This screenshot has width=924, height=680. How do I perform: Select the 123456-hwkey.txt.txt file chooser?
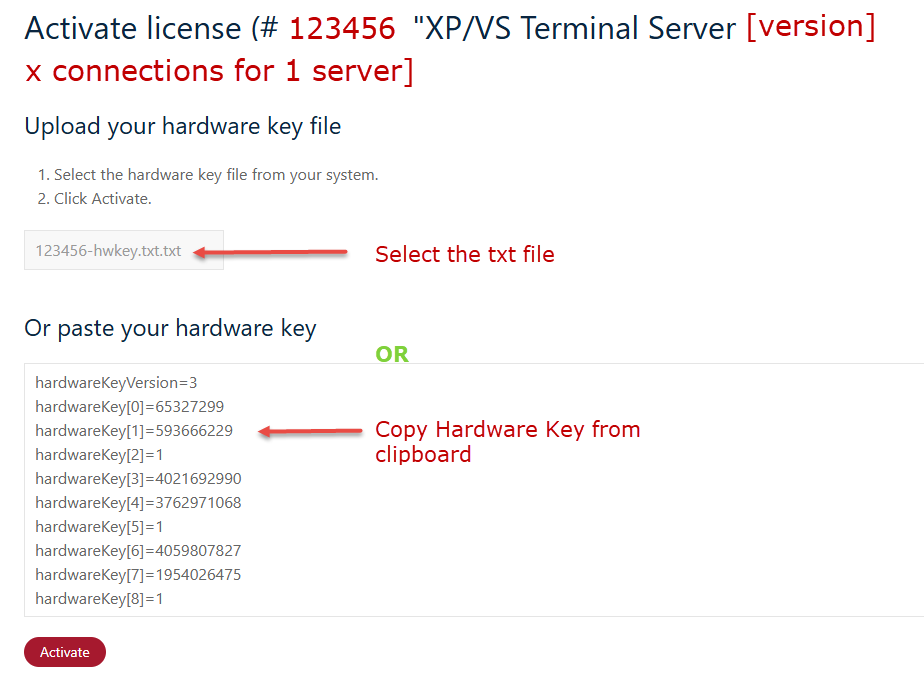(124, 250)
